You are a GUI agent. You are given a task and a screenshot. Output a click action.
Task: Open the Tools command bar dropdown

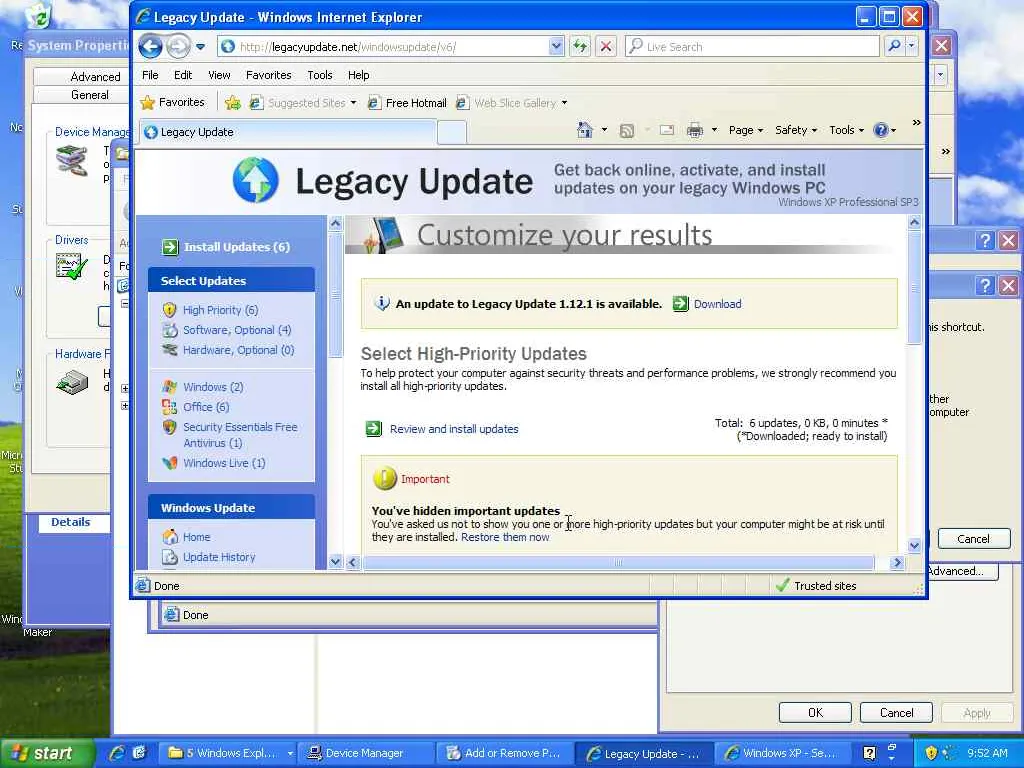(x=846, y=130)
